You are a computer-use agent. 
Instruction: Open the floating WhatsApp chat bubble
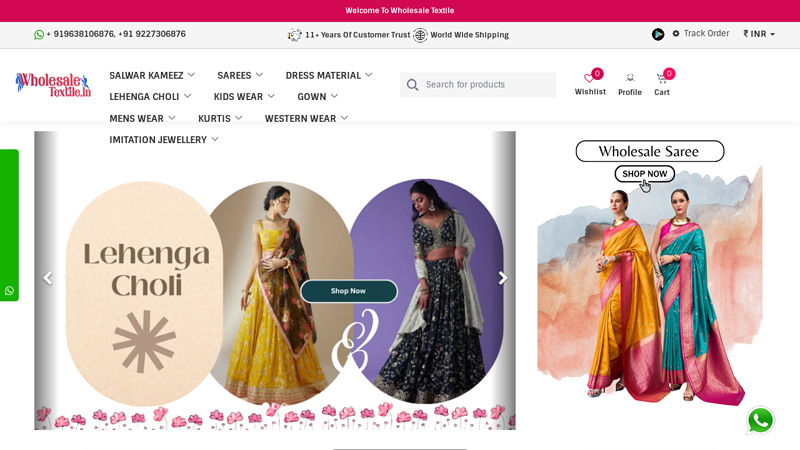760,420
